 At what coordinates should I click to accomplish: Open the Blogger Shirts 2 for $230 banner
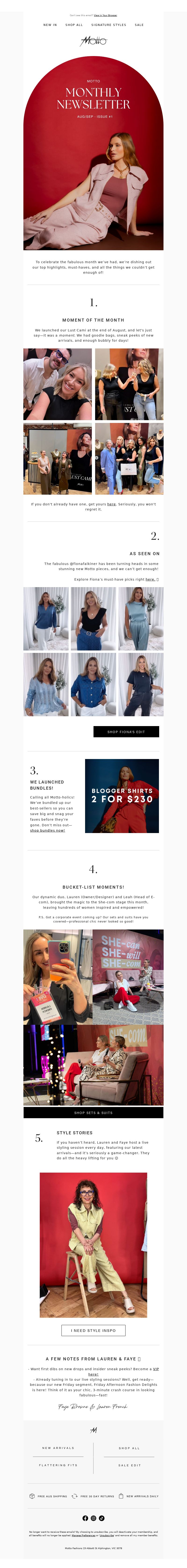(122, 796)
